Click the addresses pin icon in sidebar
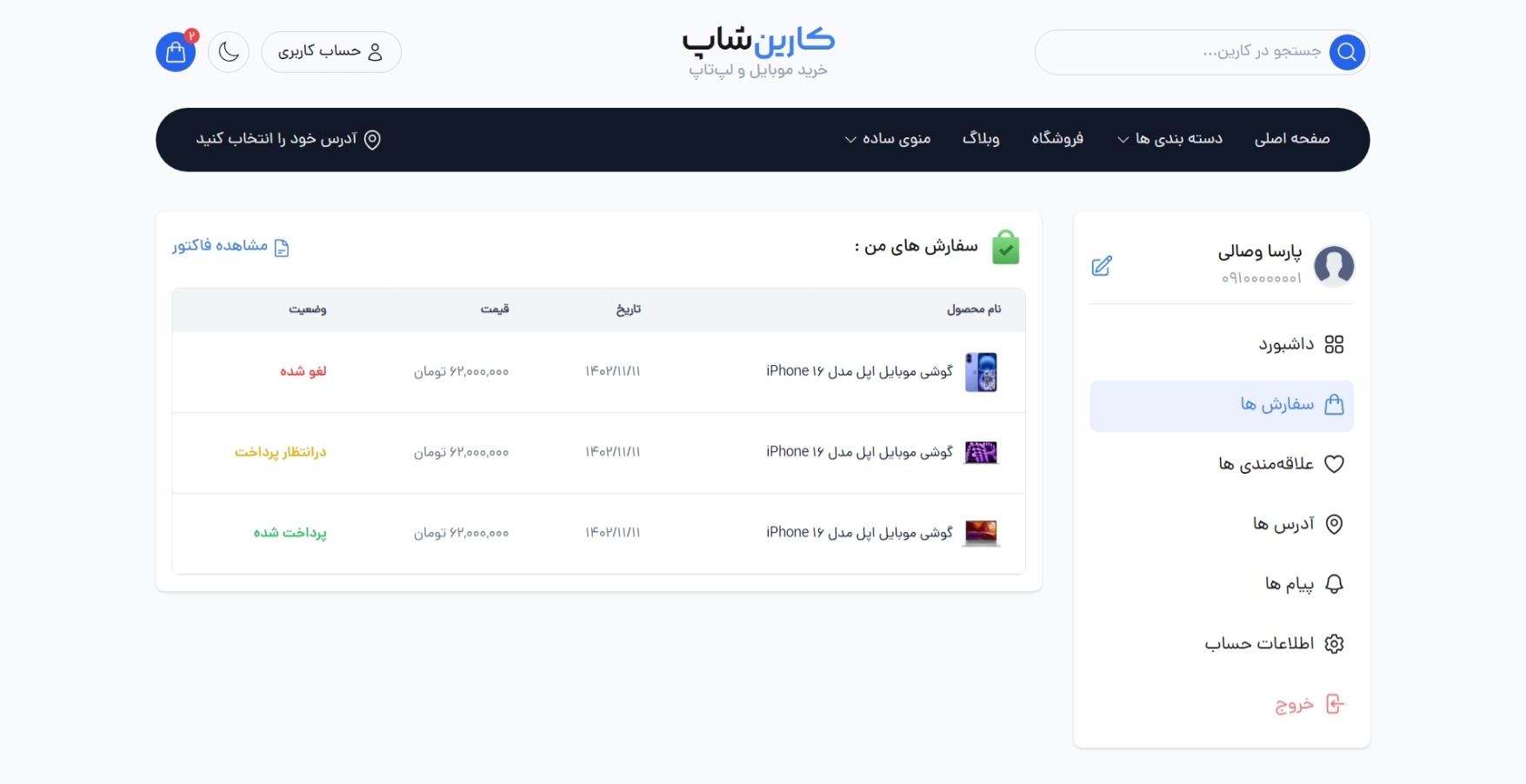 click(1334, 524)
